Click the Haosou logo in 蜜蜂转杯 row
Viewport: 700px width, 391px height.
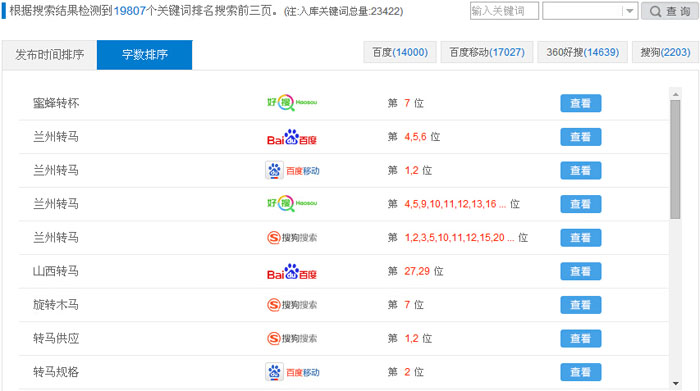(x=292, y=103)
